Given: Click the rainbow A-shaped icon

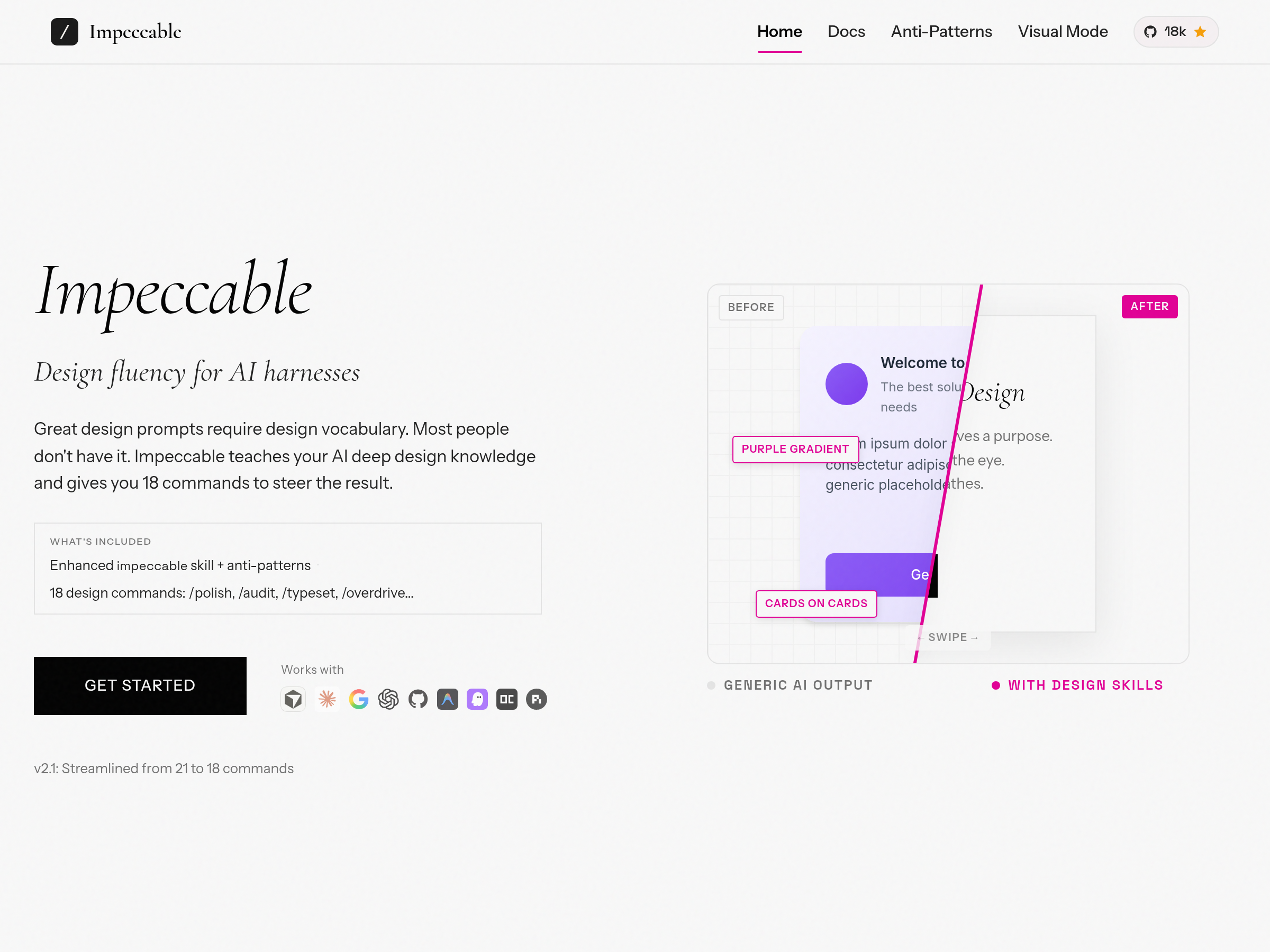Looking at the screenshot, I should [x=448, y=699].
